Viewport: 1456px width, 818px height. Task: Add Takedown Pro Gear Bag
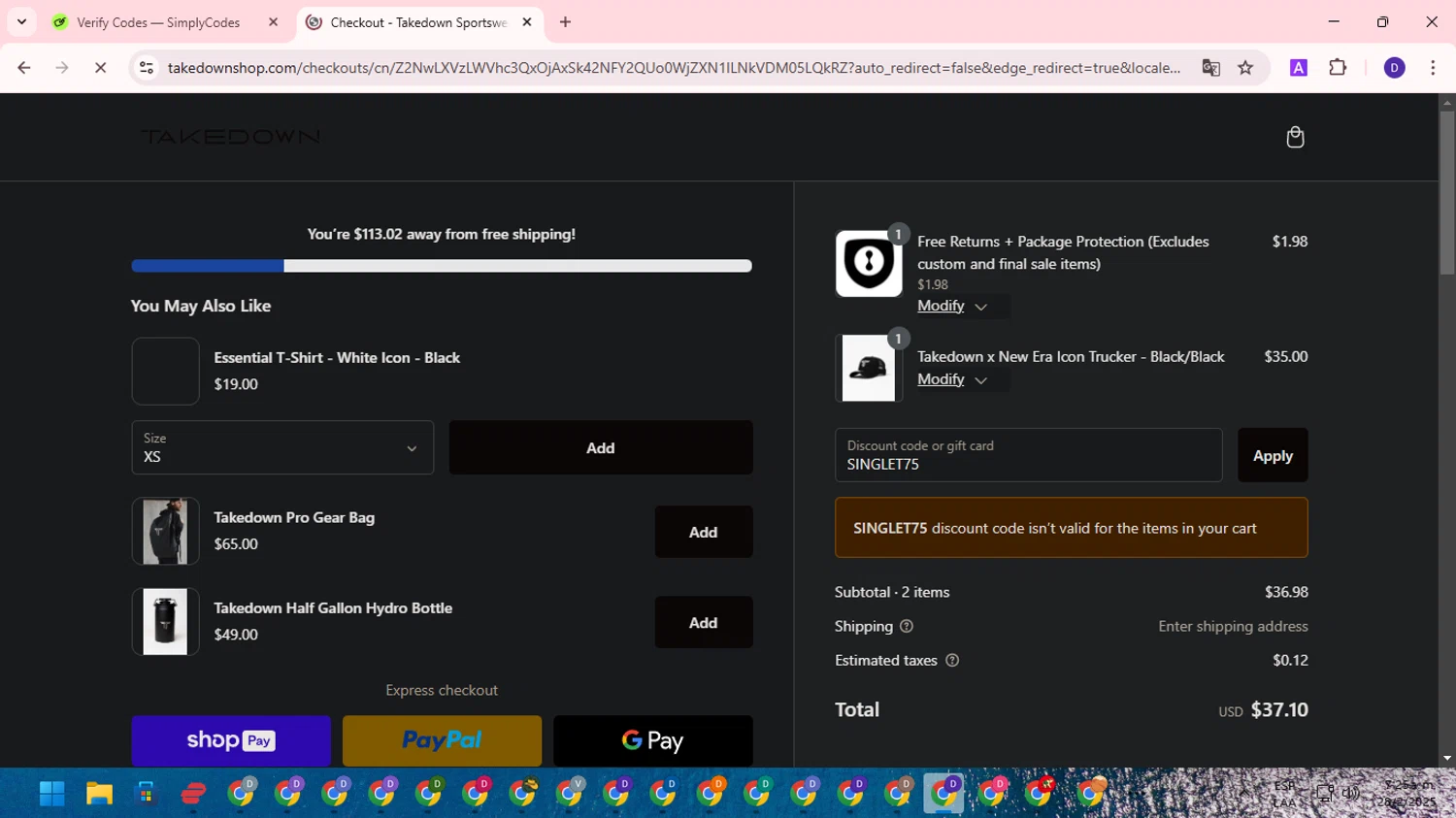[x=704, y=532]
